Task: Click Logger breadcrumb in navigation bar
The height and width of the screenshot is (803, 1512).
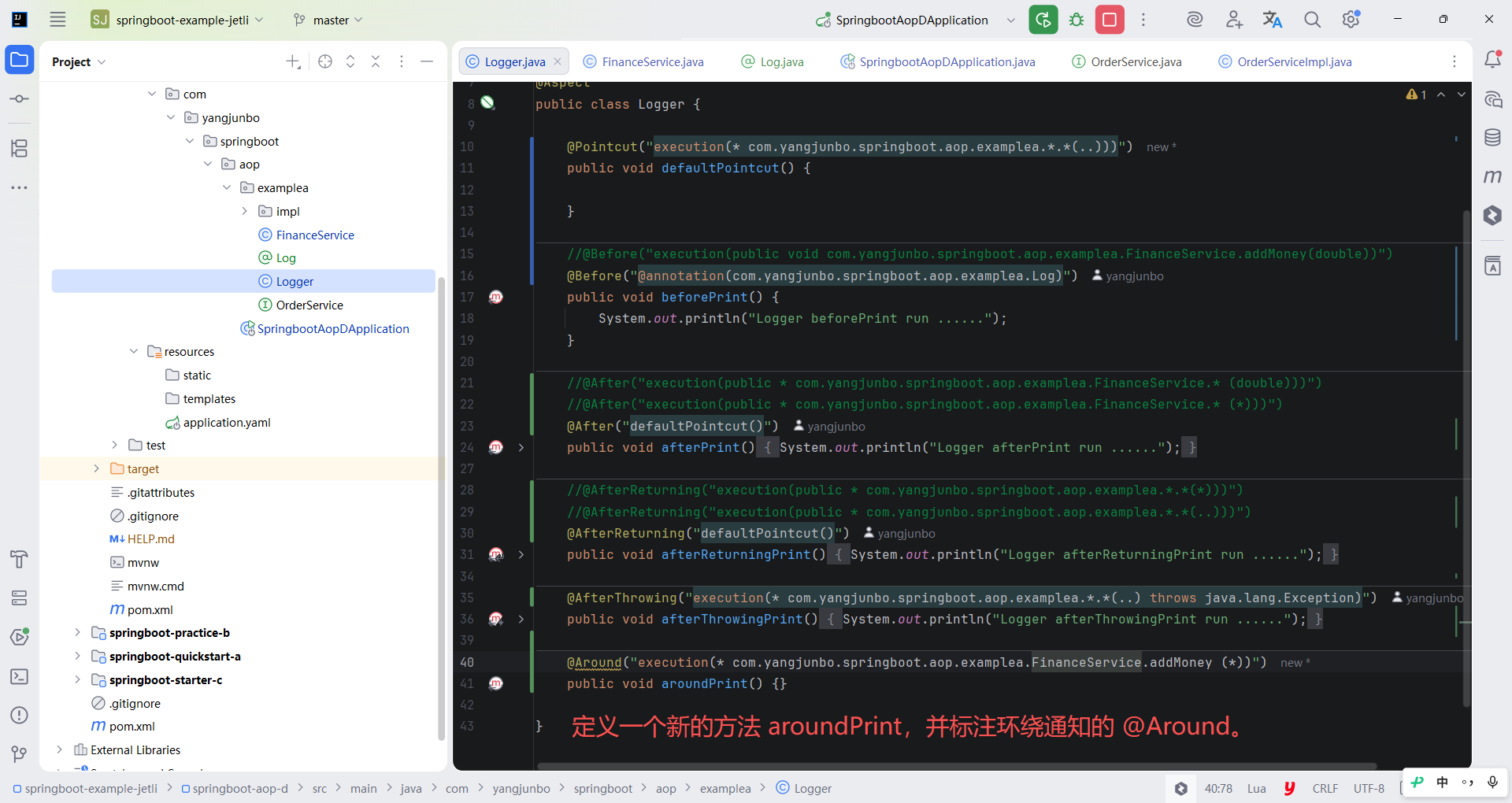Action: tap(803, 788)
